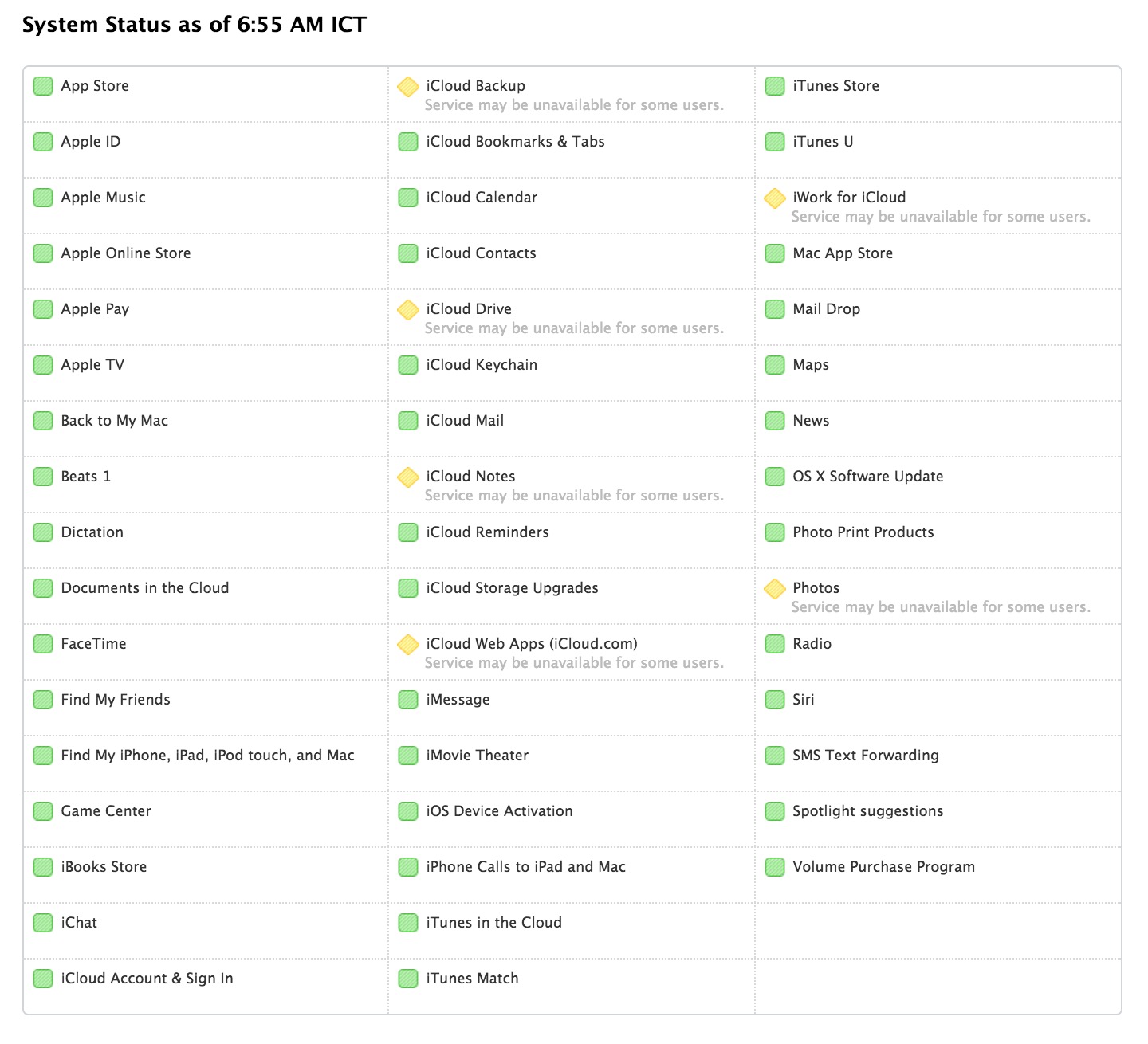This screenshot has width=1148, height=1044.
Task: Click the iCloud Web Apps (iCloud.com) label
Action: click(x=532, y=644)
